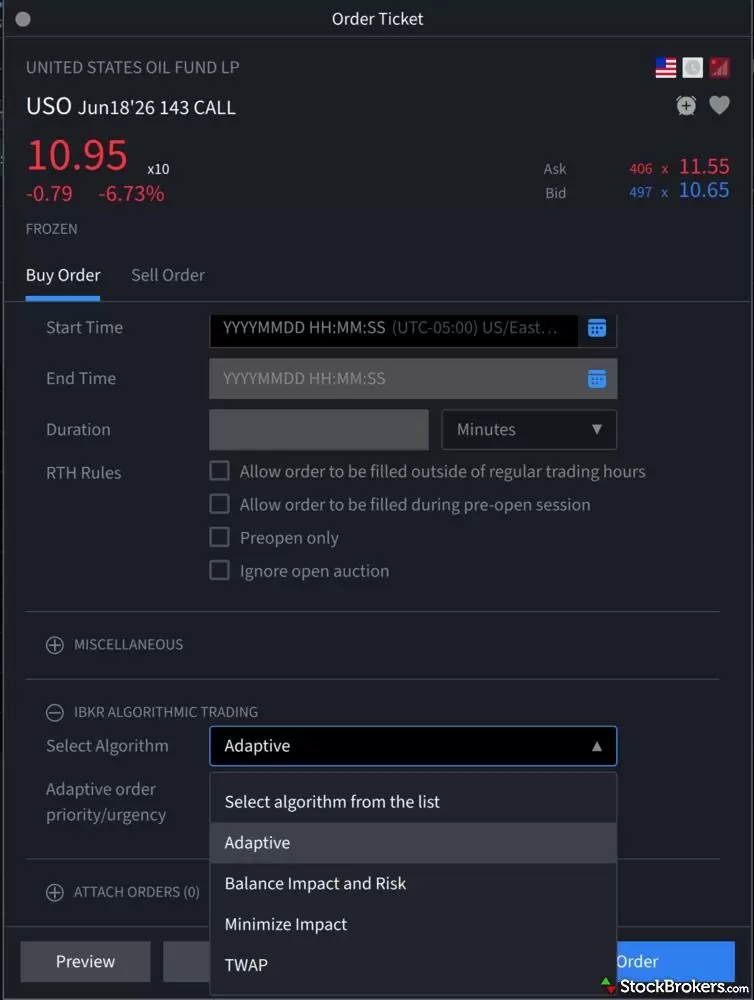Click the ask price 11.55
This screenshot has width=754, height=1000.
click(704, 166)
